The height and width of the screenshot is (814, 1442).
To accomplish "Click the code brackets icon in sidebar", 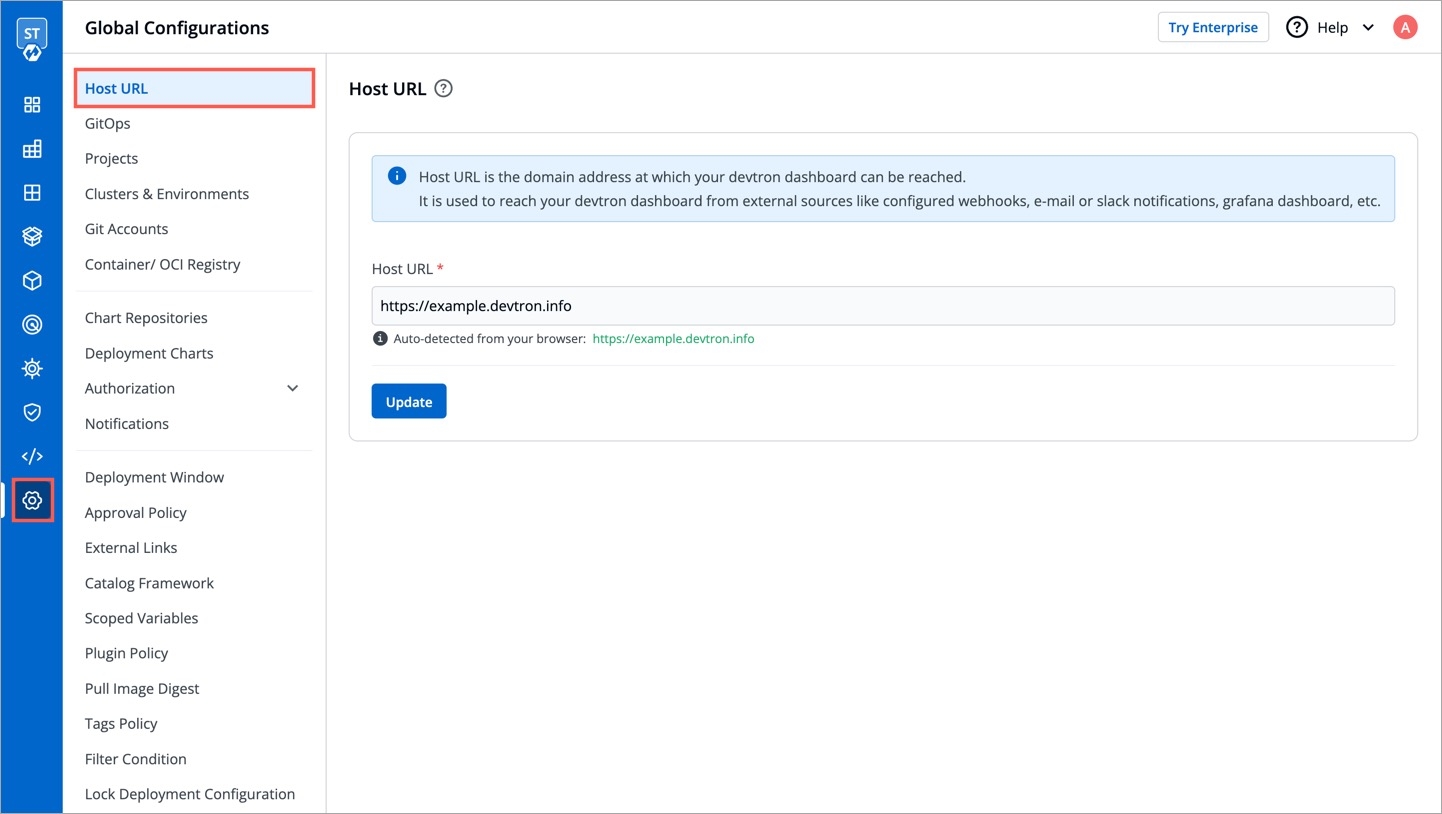I will pyautogui.click(x=32, y=457).
